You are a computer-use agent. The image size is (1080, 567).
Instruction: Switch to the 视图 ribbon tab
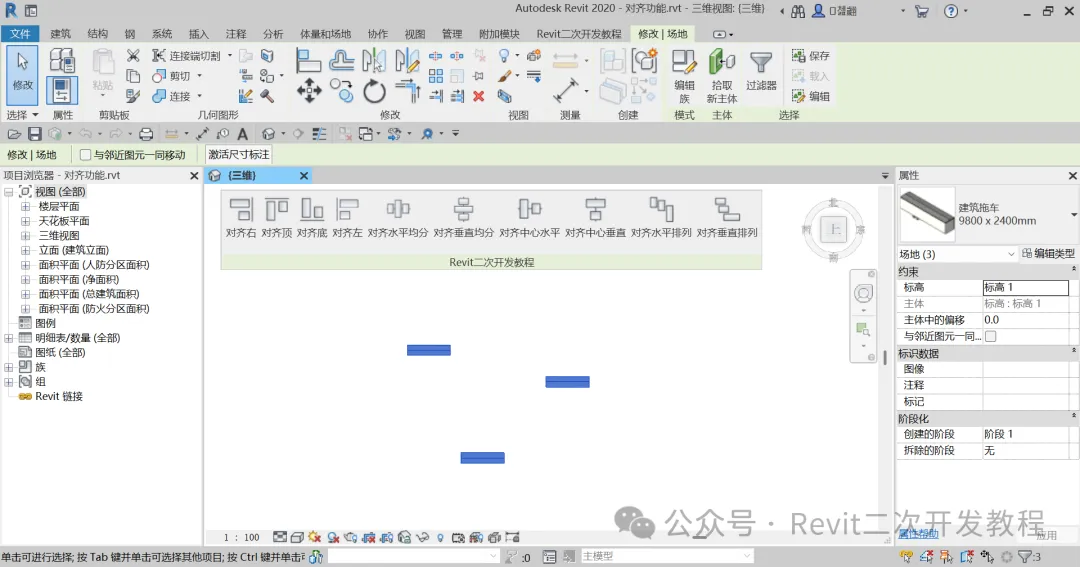click(415, 34)
